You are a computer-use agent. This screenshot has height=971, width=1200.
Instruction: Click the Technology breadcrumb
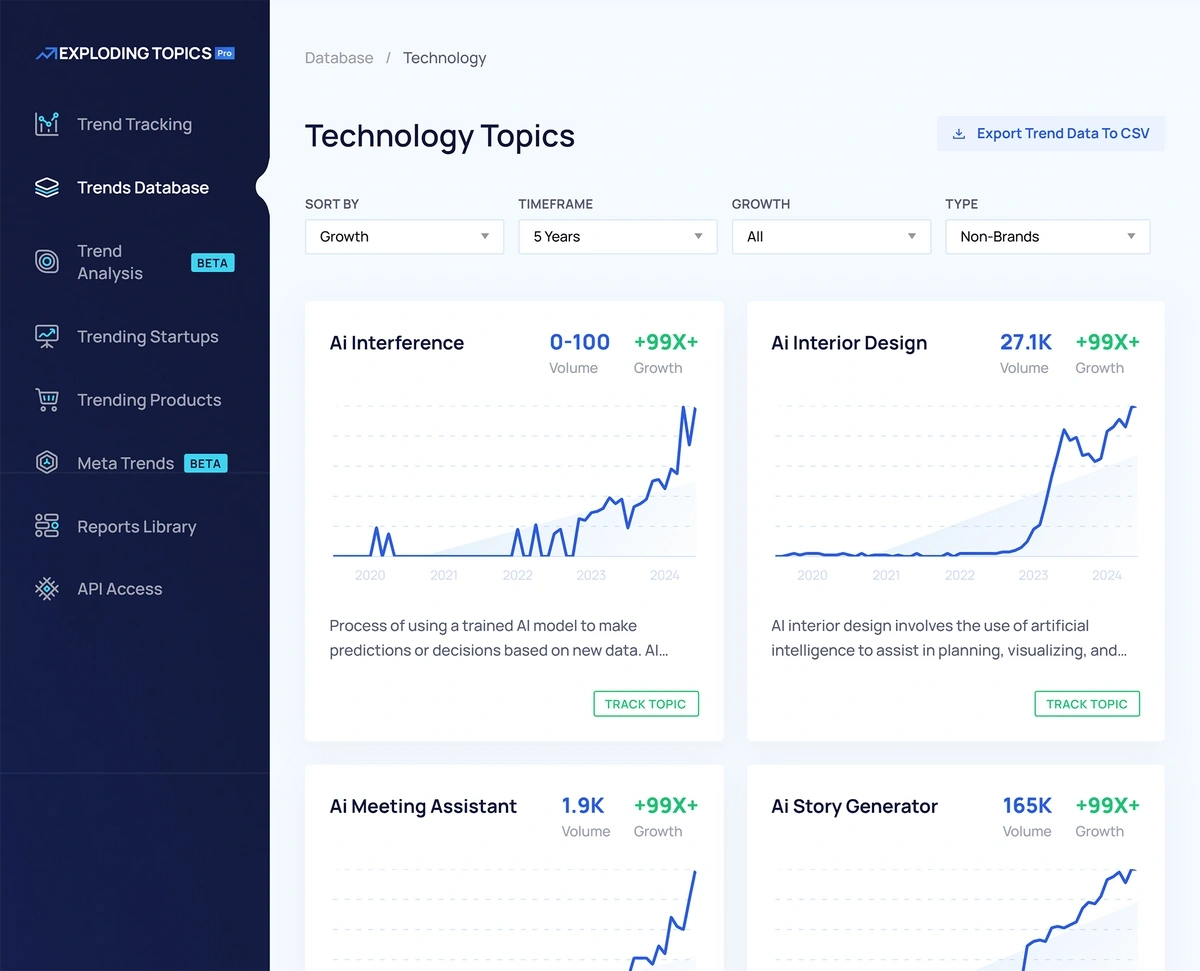tap(445, 58)
